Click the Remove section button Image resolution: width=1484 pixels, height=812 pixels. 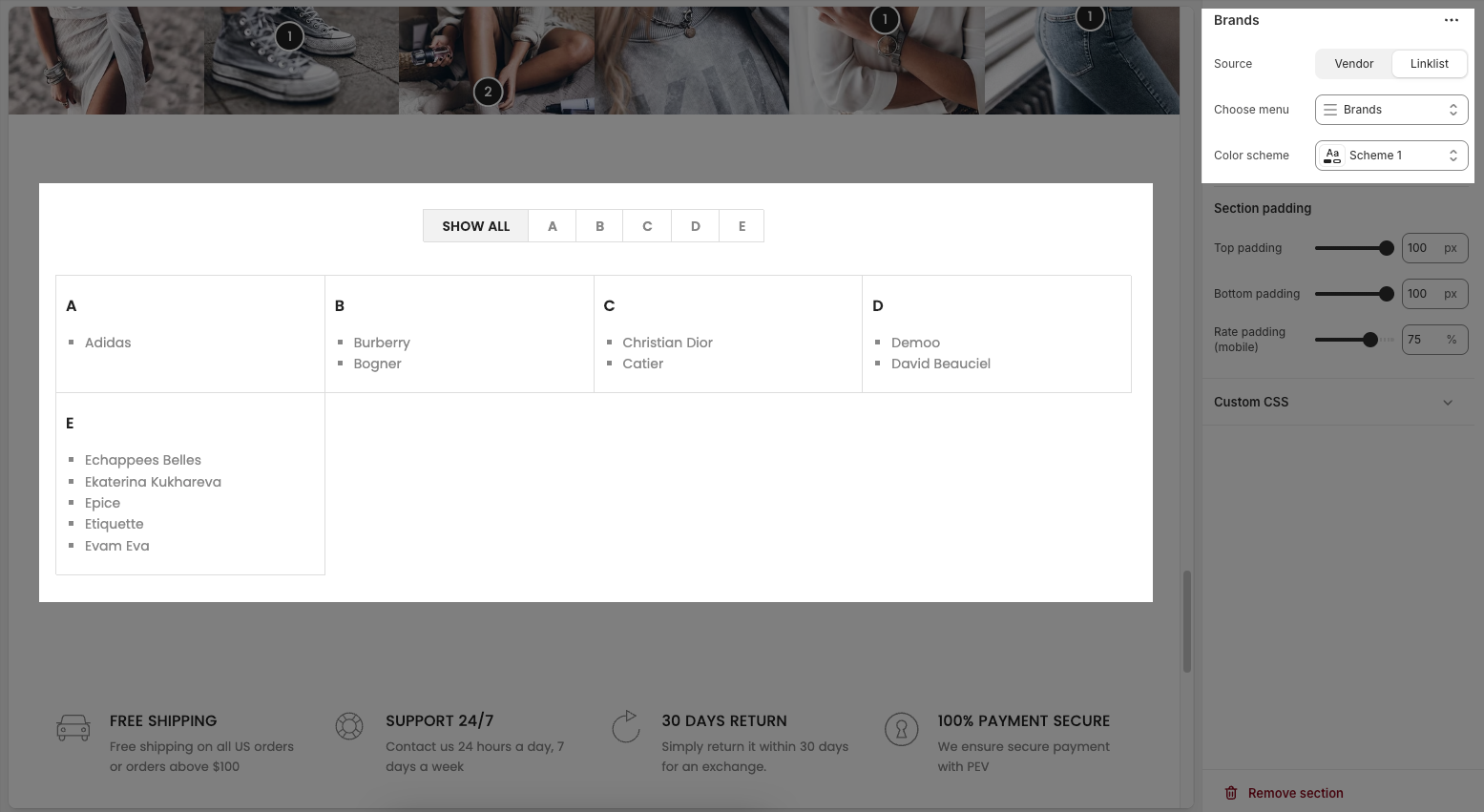click(1284, 793)
